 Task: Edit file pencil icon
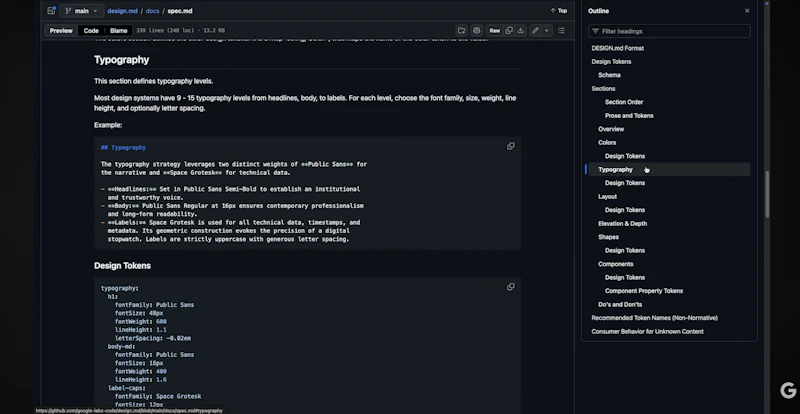coord(535,31)
